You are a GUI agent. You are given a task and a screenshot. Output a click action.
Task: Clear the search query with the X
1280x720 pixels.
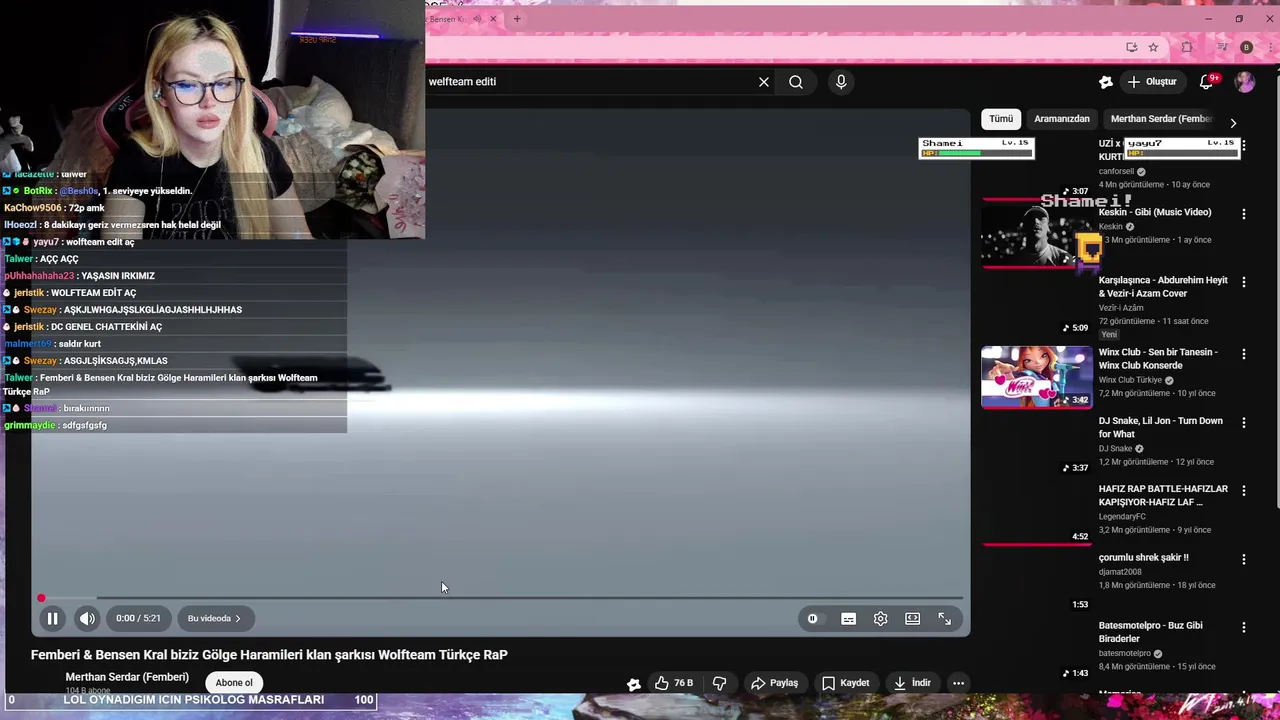pos(764,82)
